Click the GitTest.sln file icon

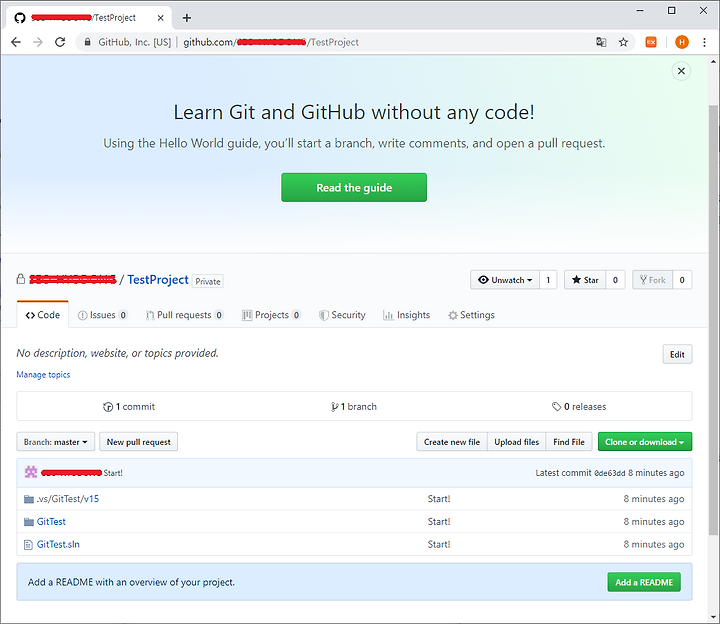coord(28,545)
